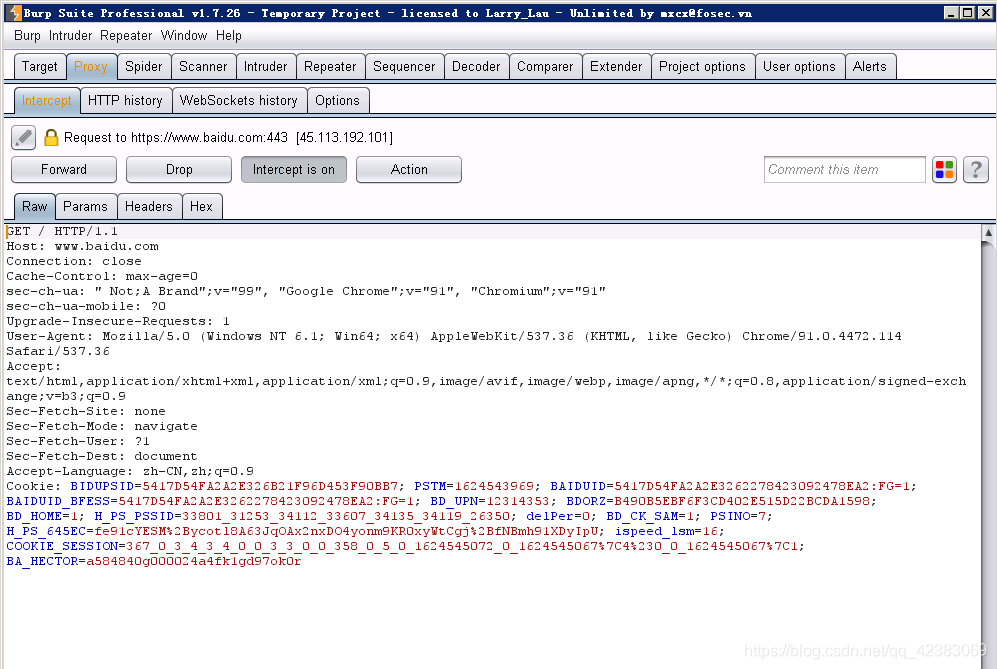The height and width of the screenshot is (669, 997).
Task: Click the yellow padlock HTTPS icon
Action: (x=51, y=137)
